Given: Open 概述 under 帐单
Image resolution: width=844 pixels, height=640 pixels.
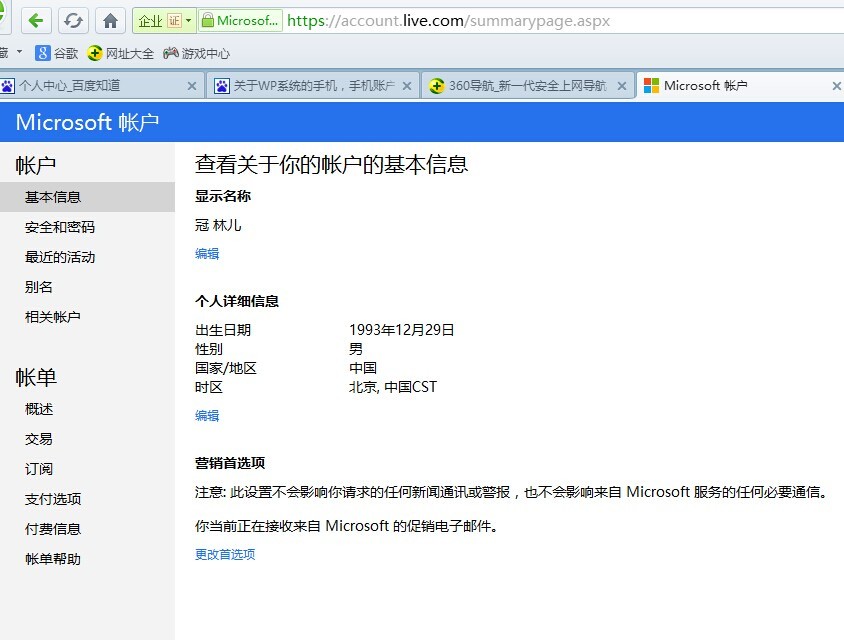Looking at the screenshot, I should point(39,409).
